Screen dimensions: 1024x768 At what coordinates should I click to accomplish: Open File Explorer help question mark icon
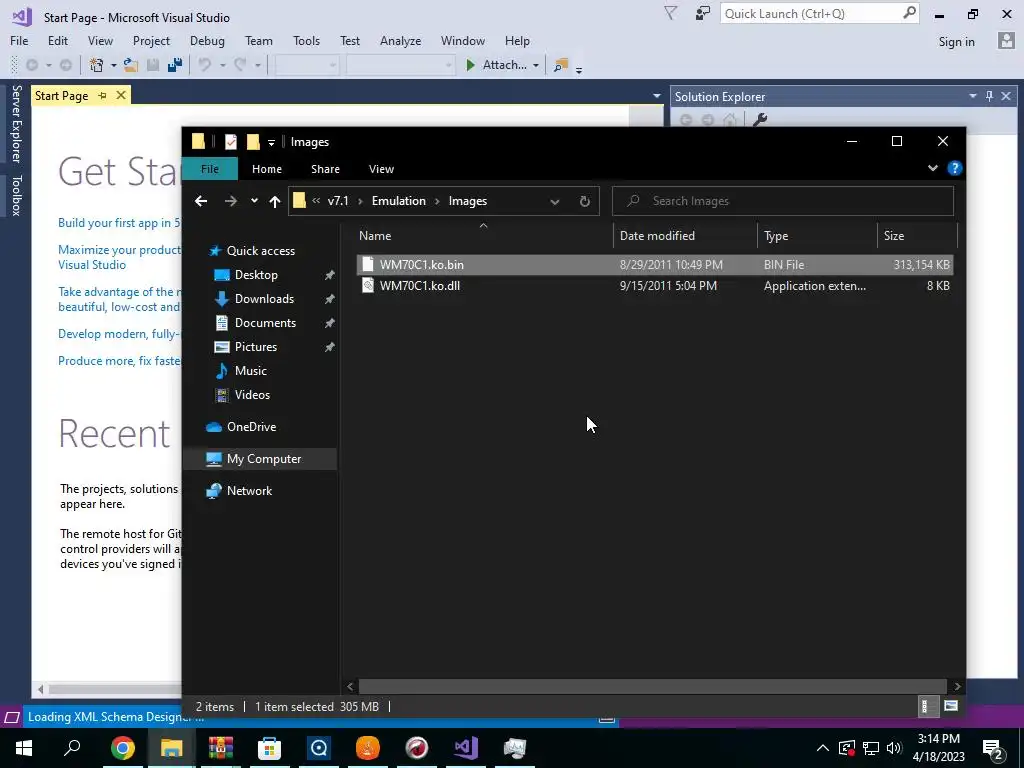click(x=955, y=168)
